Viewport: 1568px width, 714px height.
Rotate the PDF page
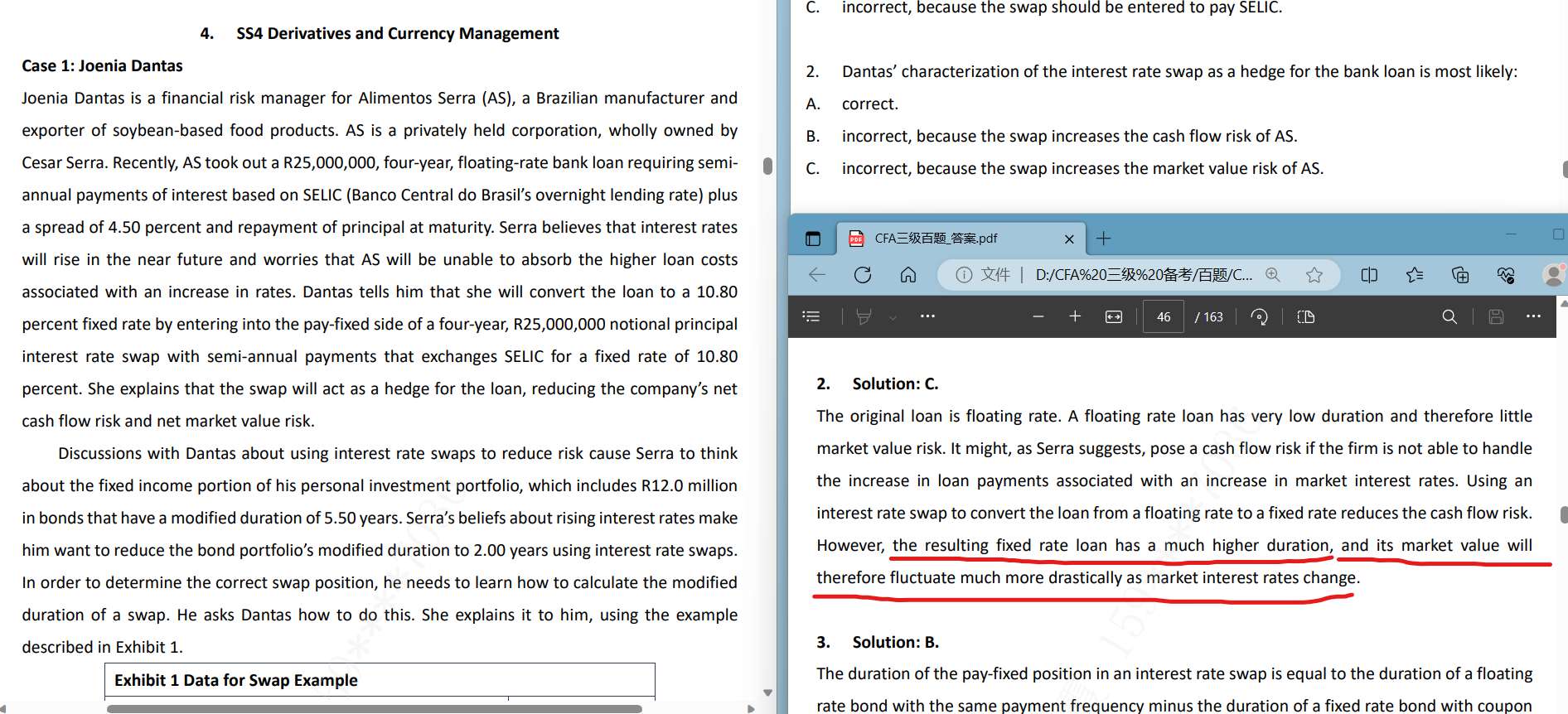1259,316
